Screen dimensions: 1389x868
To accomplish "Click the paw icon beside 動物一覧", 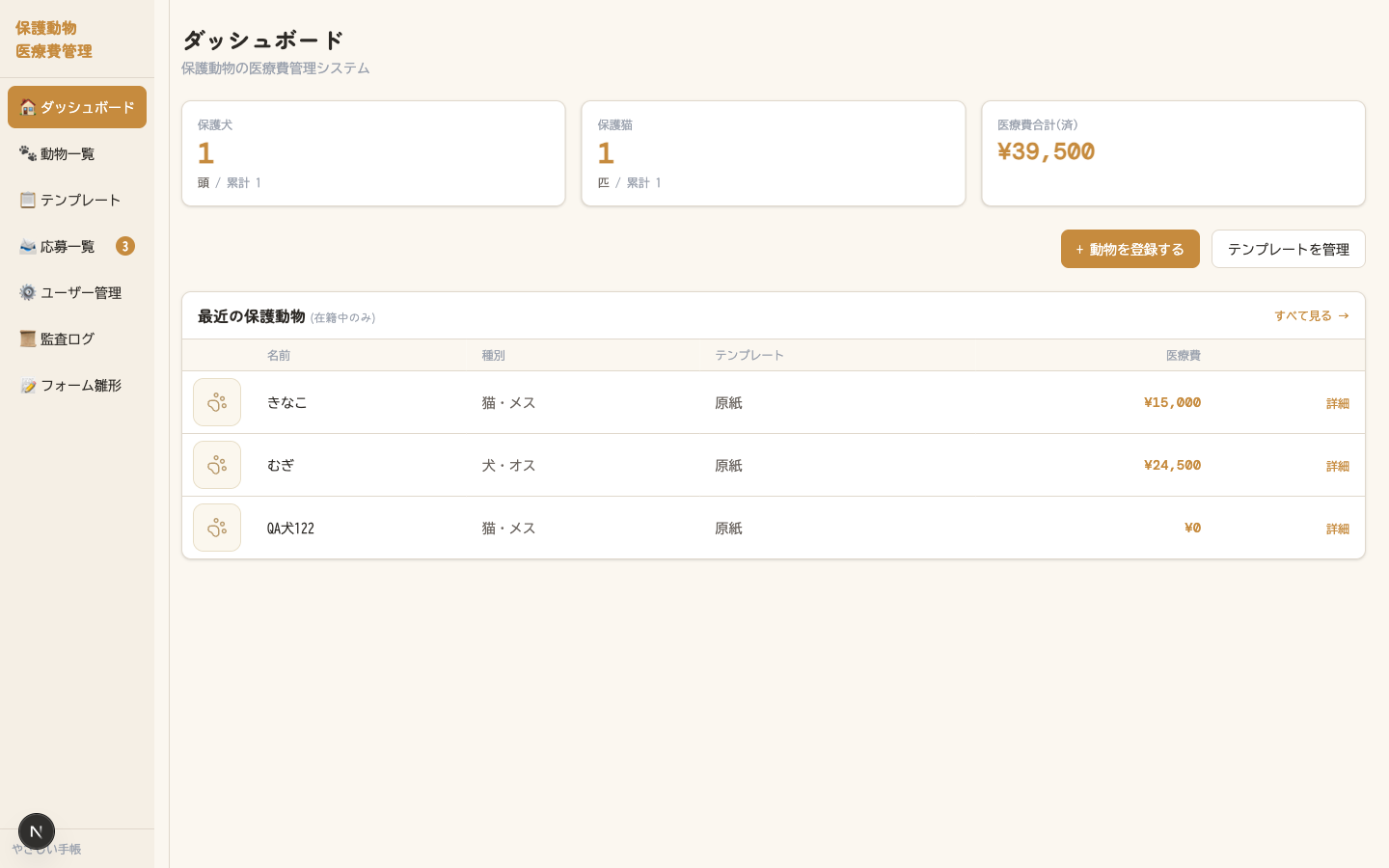I will point(28,153).
